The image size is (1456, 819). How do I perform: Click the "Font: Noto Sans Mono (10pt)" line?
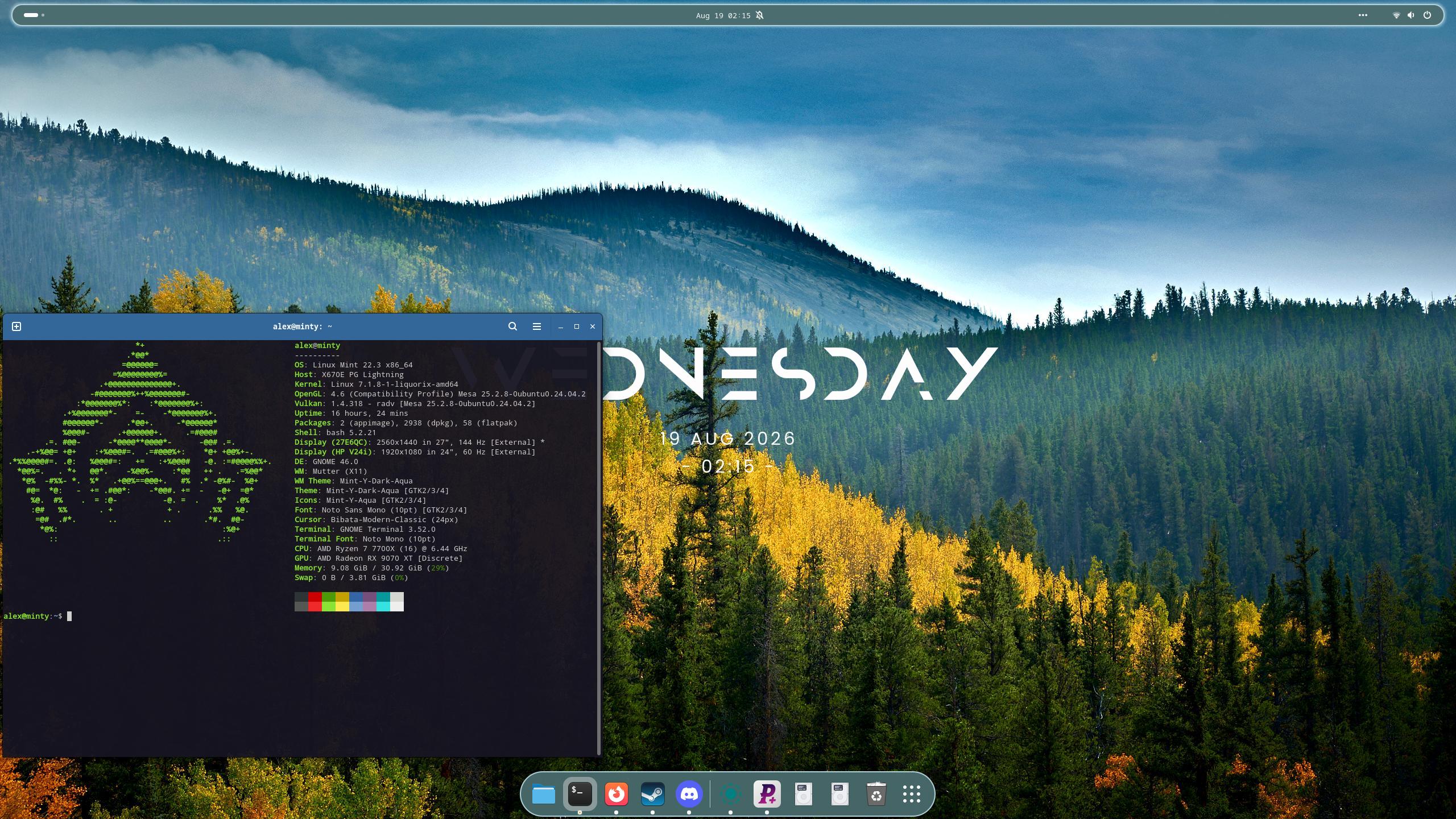click(381, 510)
